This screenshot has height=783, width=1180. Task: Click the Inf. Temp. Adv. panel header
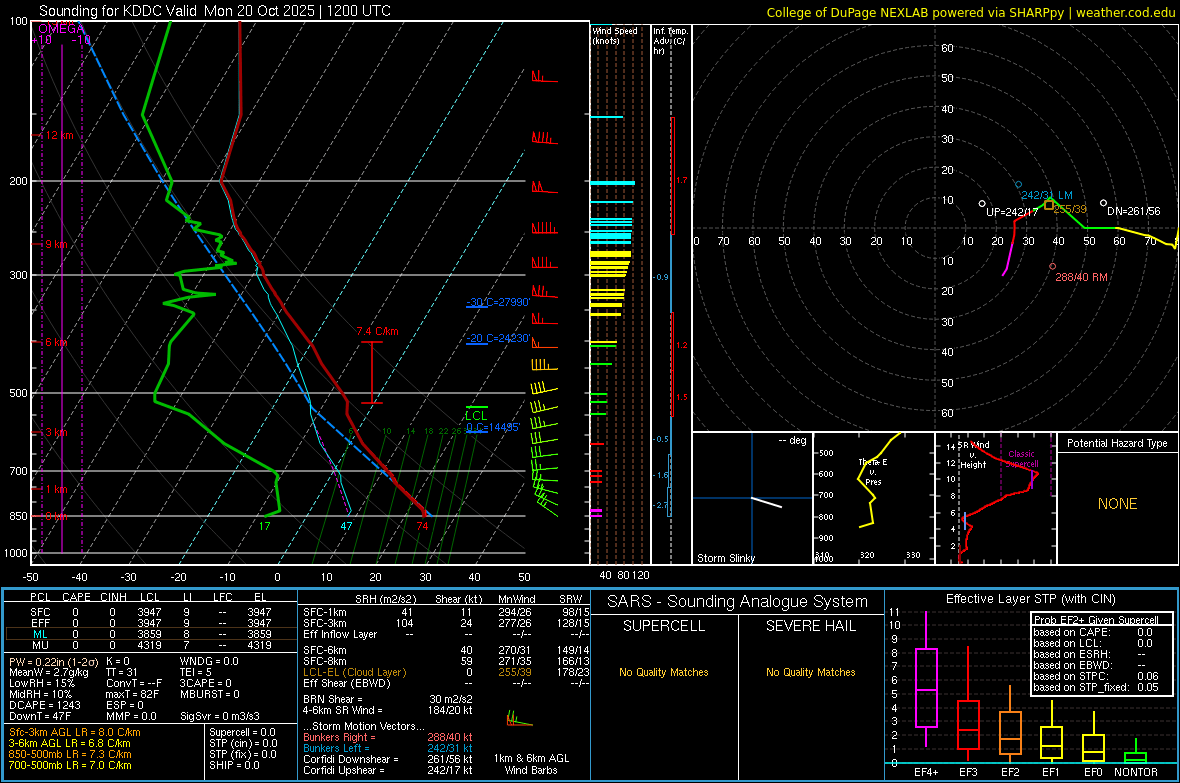(669, 41)
